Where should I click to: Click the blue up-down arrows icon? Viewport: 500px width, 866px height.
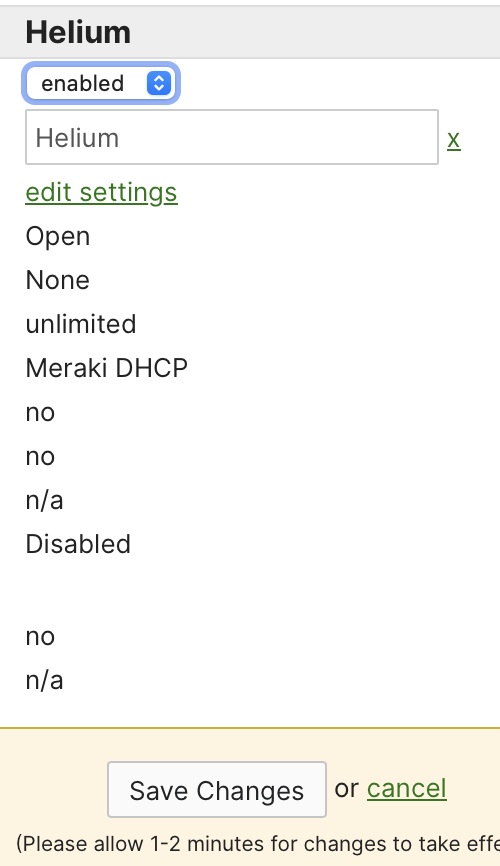pyautogui.click(x=159, y=83)
